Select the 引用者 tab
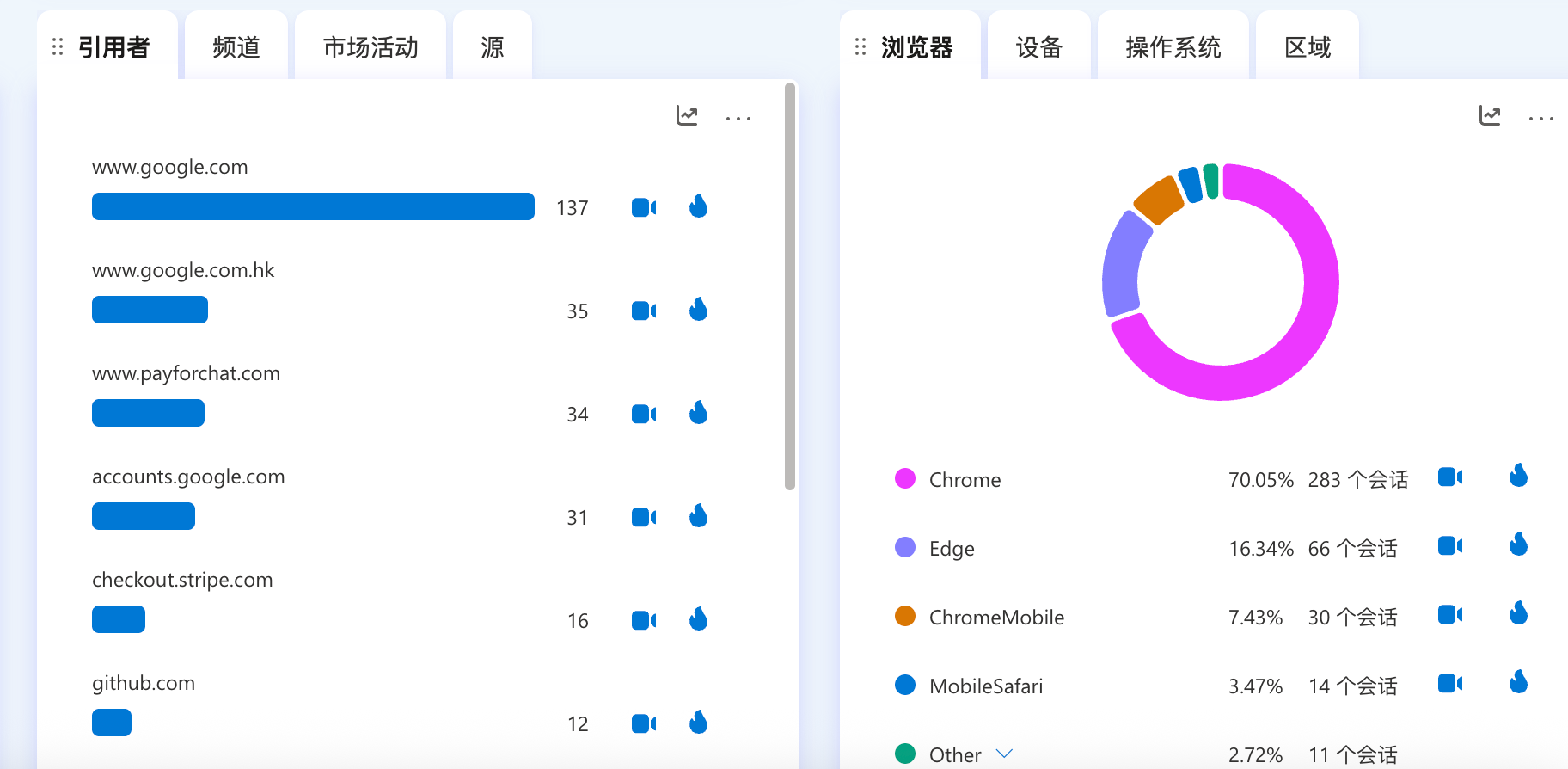The height and width of the screenshot is (769, 1568). tap(107, 46)
